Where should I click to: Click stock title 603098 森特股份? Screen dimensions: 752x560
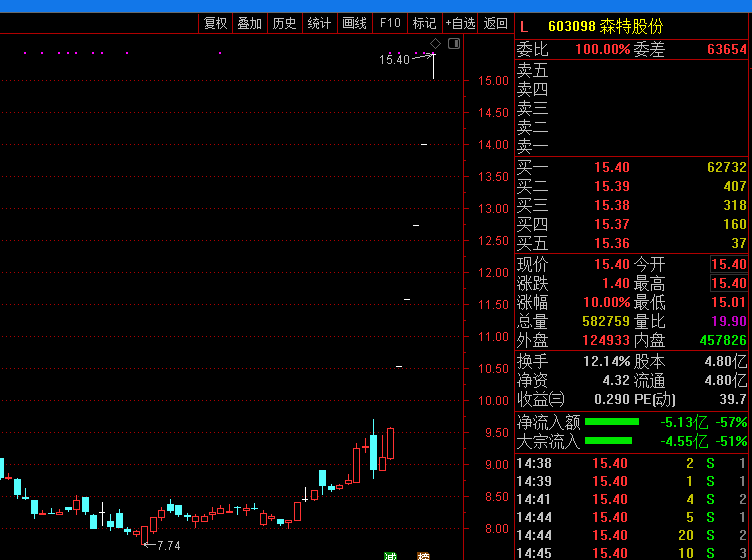(x=605, y=26)
